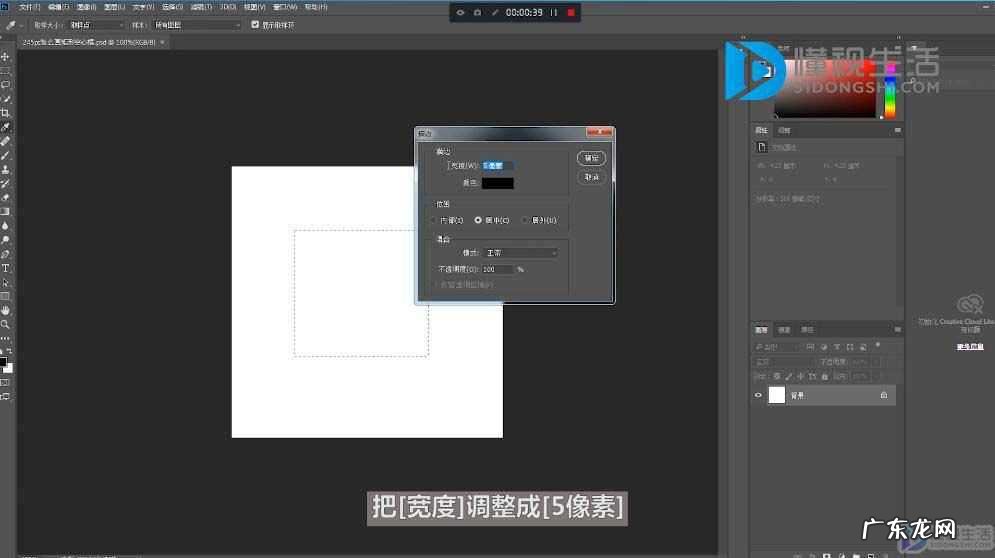995x558 pixels.
Task: Open the Sample (样本) dropdown in options bar
Action: (x=197, y=24)
